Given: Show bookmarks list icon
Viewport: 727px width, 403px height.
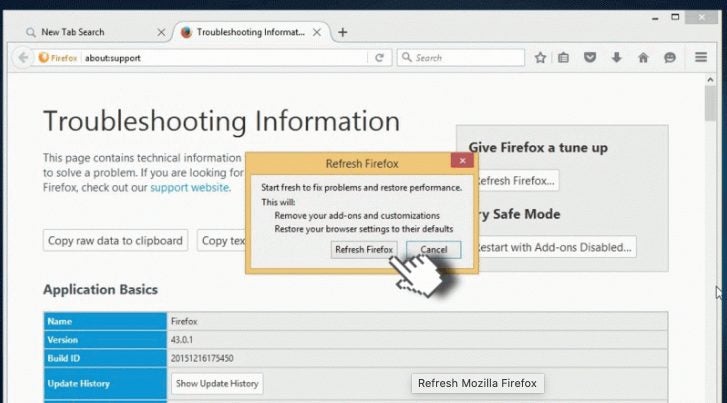Looking at the screenshot, I should (563, 58).
